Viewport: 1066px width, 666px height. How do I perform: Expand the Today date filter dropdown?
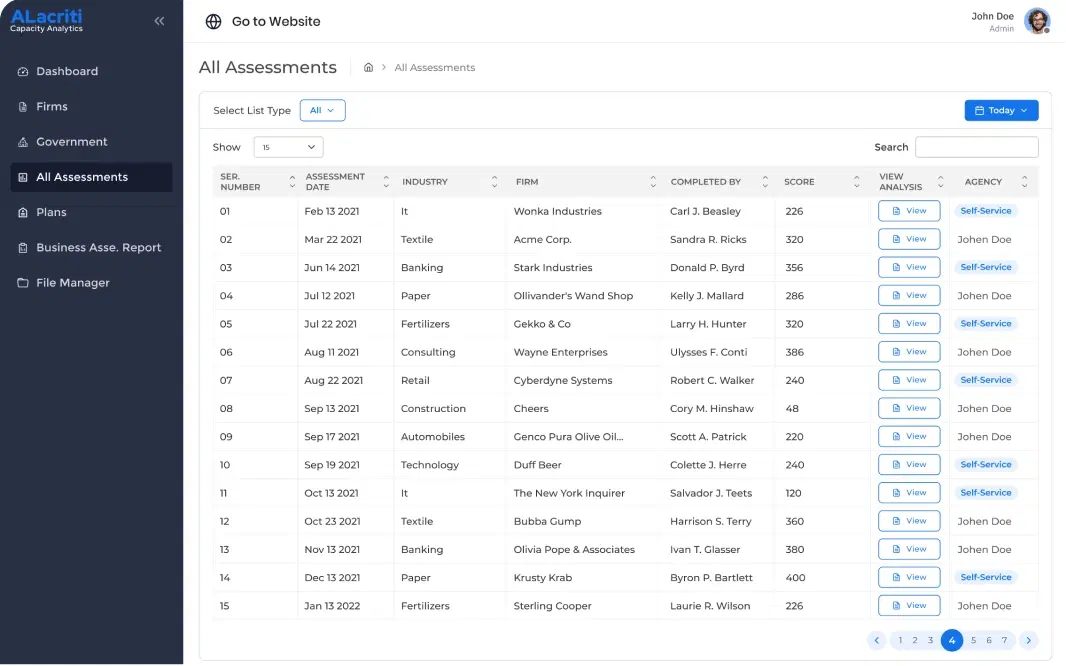[x=1001, y=111]
